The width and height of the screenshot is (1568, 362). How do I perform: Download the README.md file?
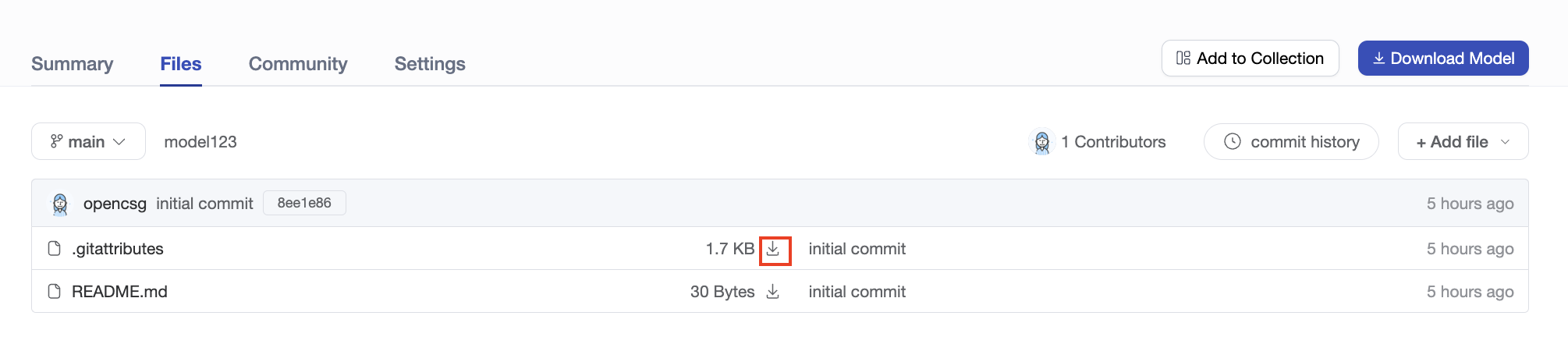click(x=773, y=292)
